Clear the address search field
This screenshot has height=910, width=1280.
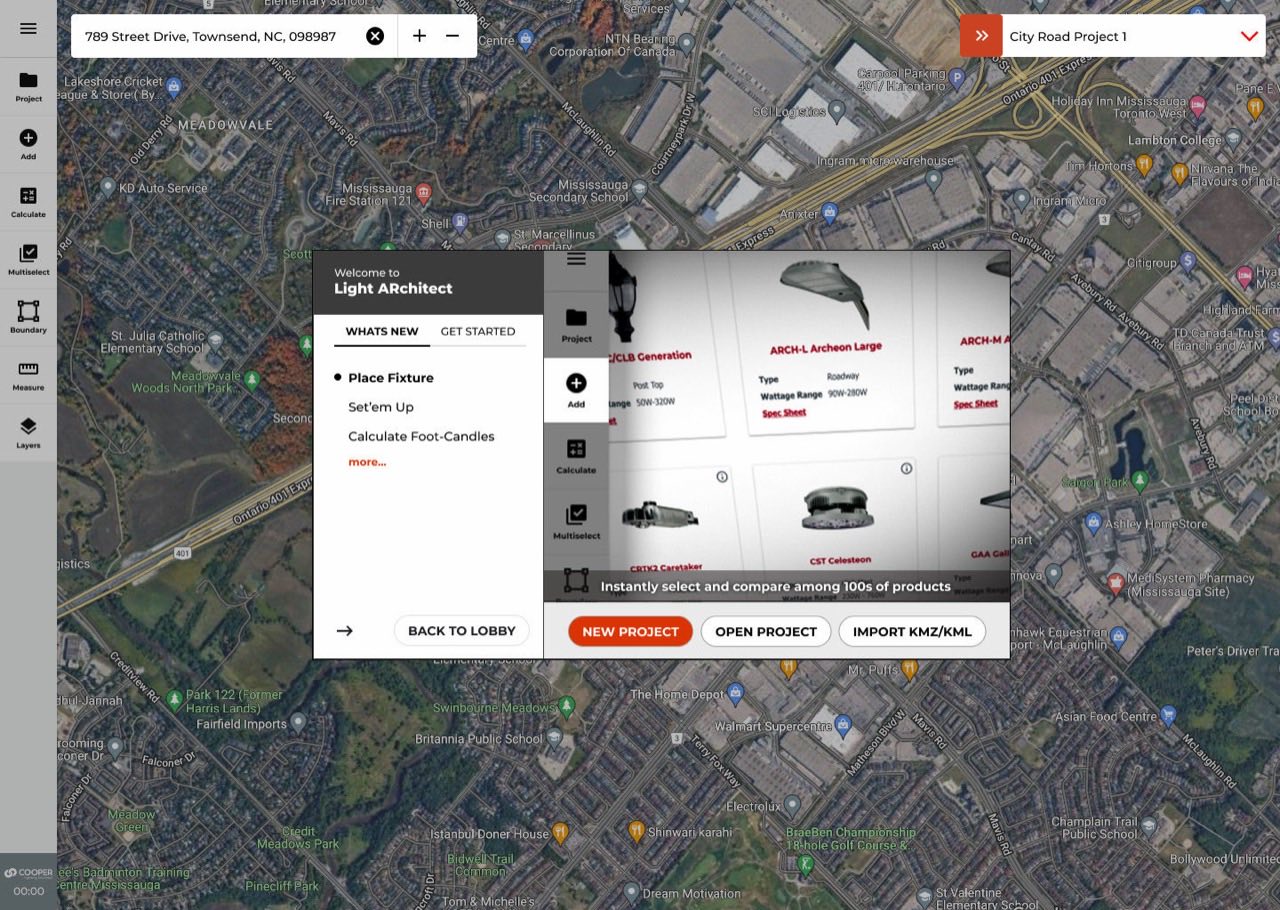[x=375, y=36]
